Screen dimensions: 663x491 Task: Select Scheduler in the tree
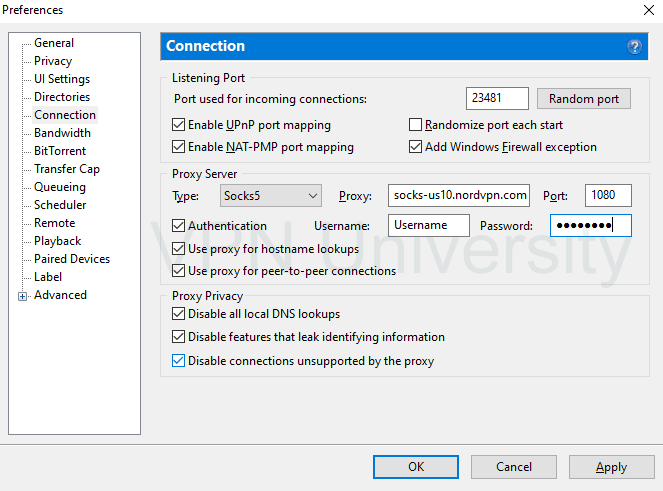click(x=60, y=205)
